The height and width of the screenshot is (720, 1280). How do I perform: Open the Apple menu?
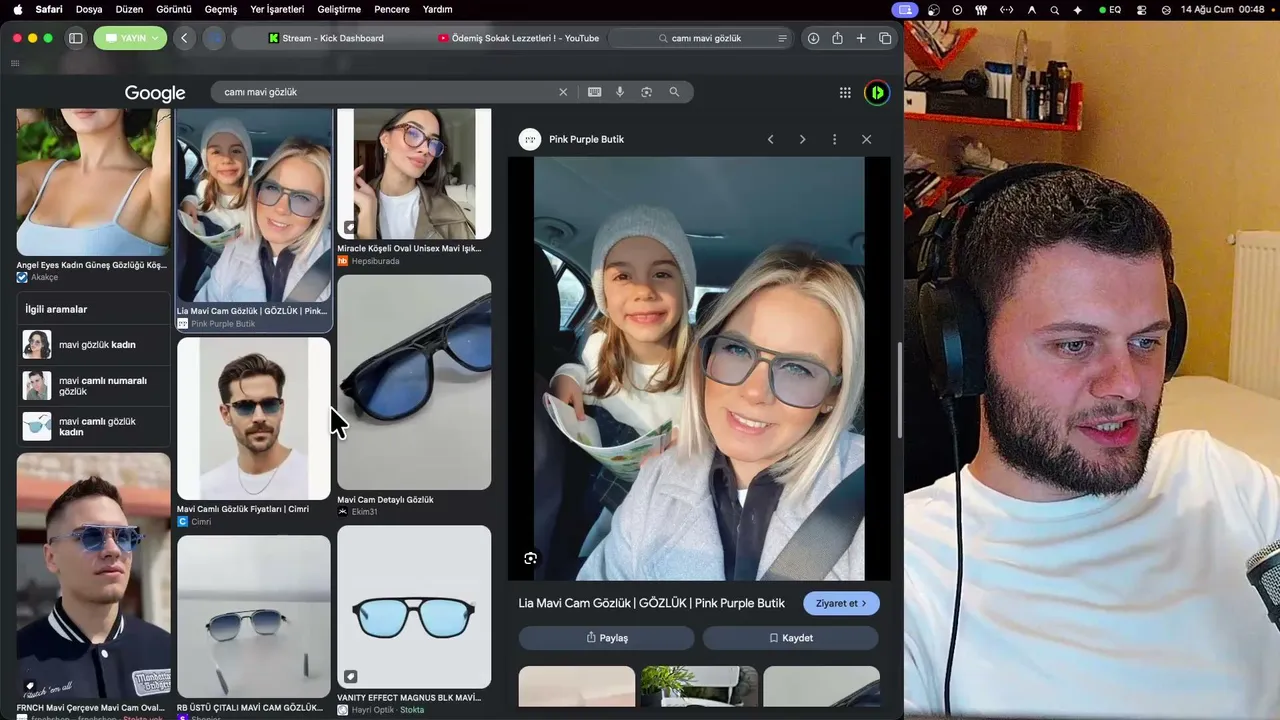point(17,9)
